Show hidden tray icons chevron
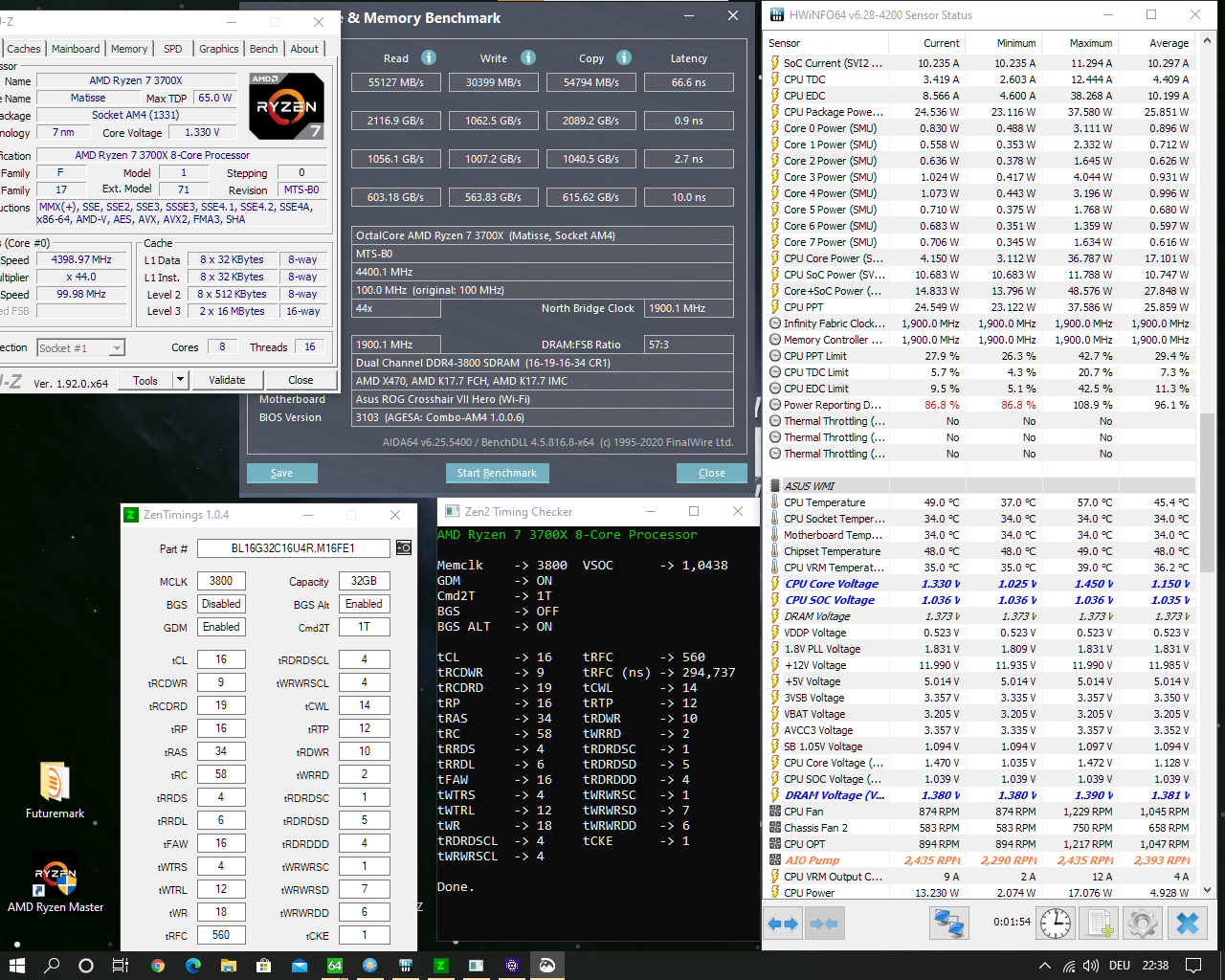Screen dimensions: 1225x980 1045,966
